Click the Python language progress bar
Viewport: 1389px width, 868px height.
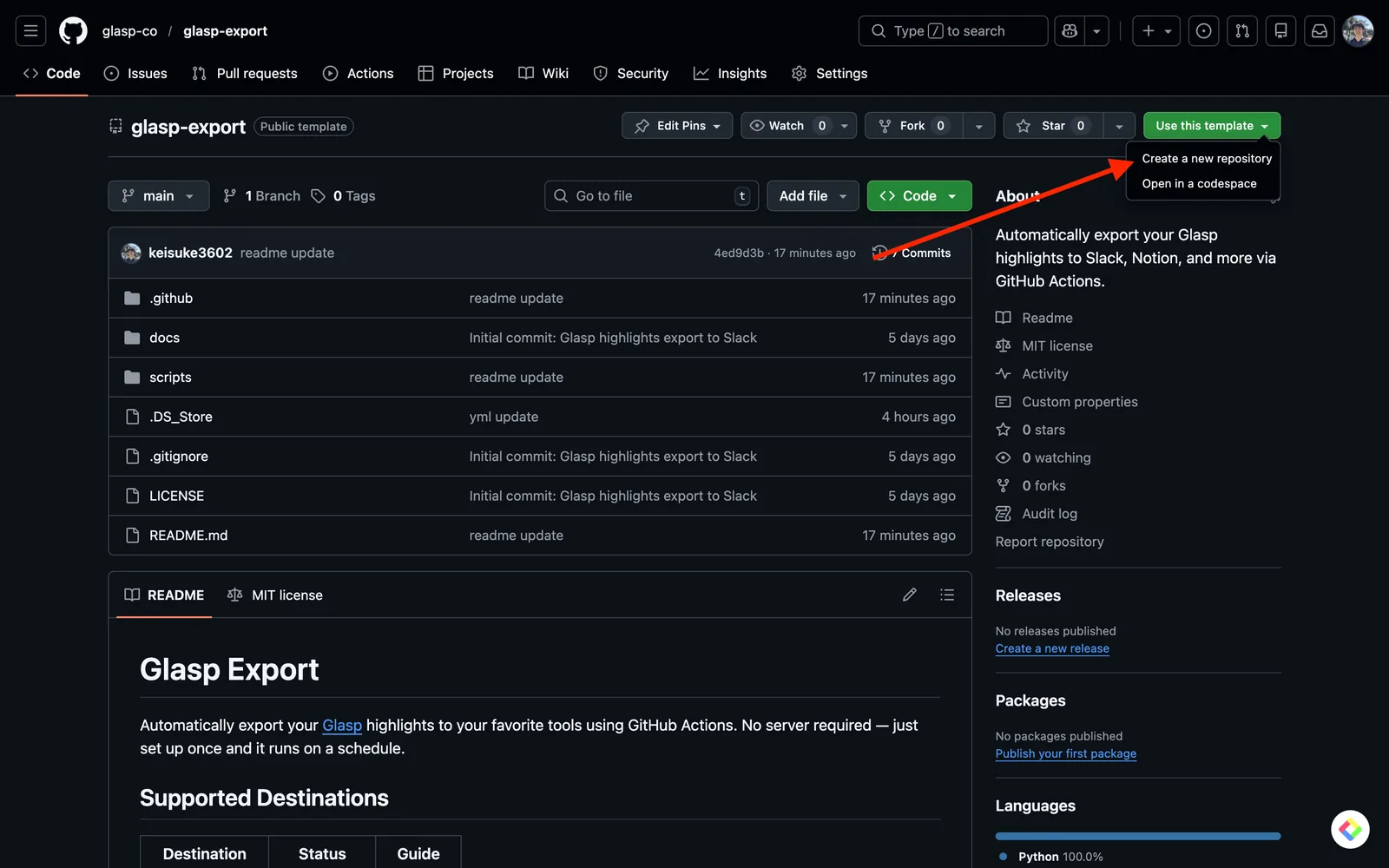click(1138, 836)
